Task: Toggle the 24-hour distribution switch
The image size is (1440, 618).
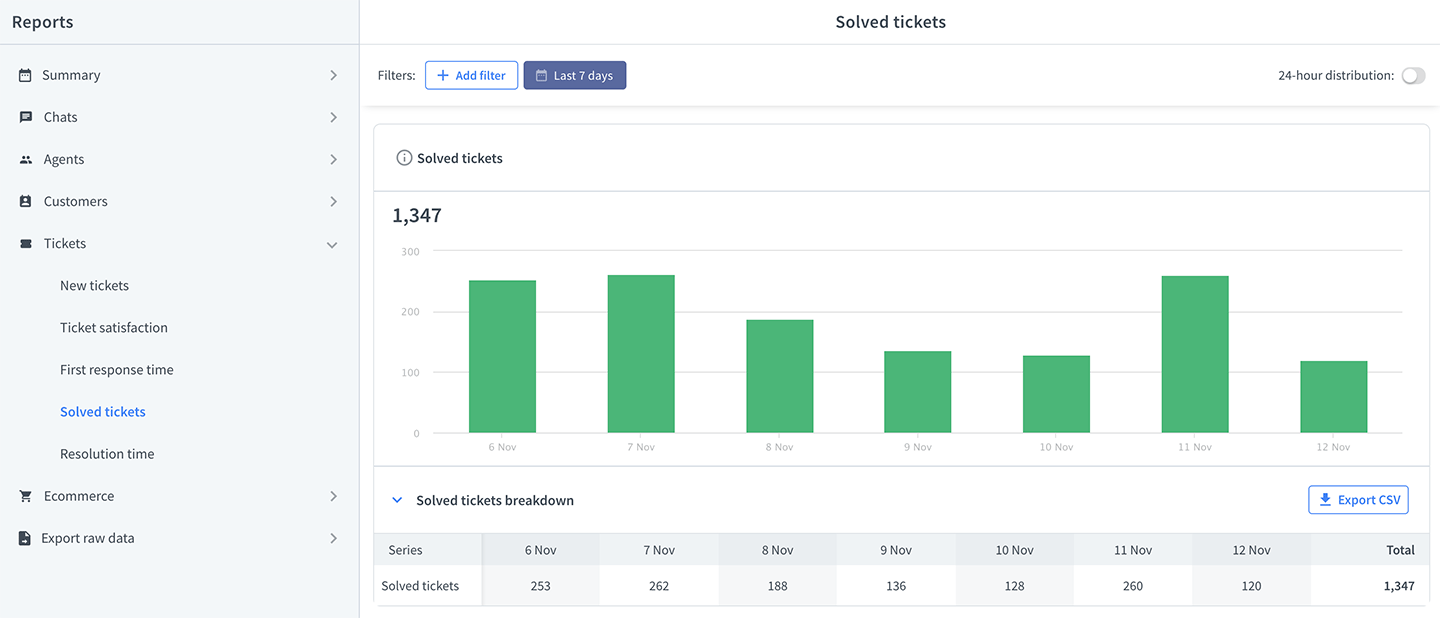Action: [1413, 76]
